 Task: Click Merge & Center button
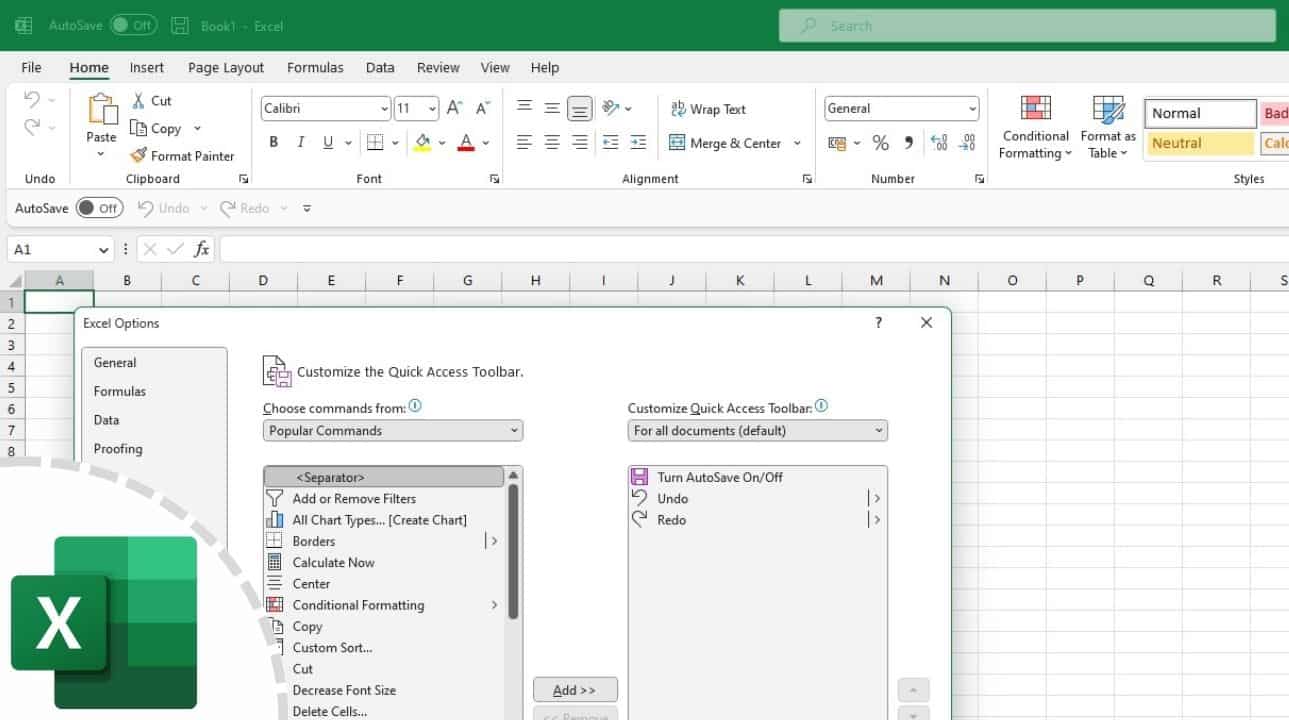click(x=725, y=143)
